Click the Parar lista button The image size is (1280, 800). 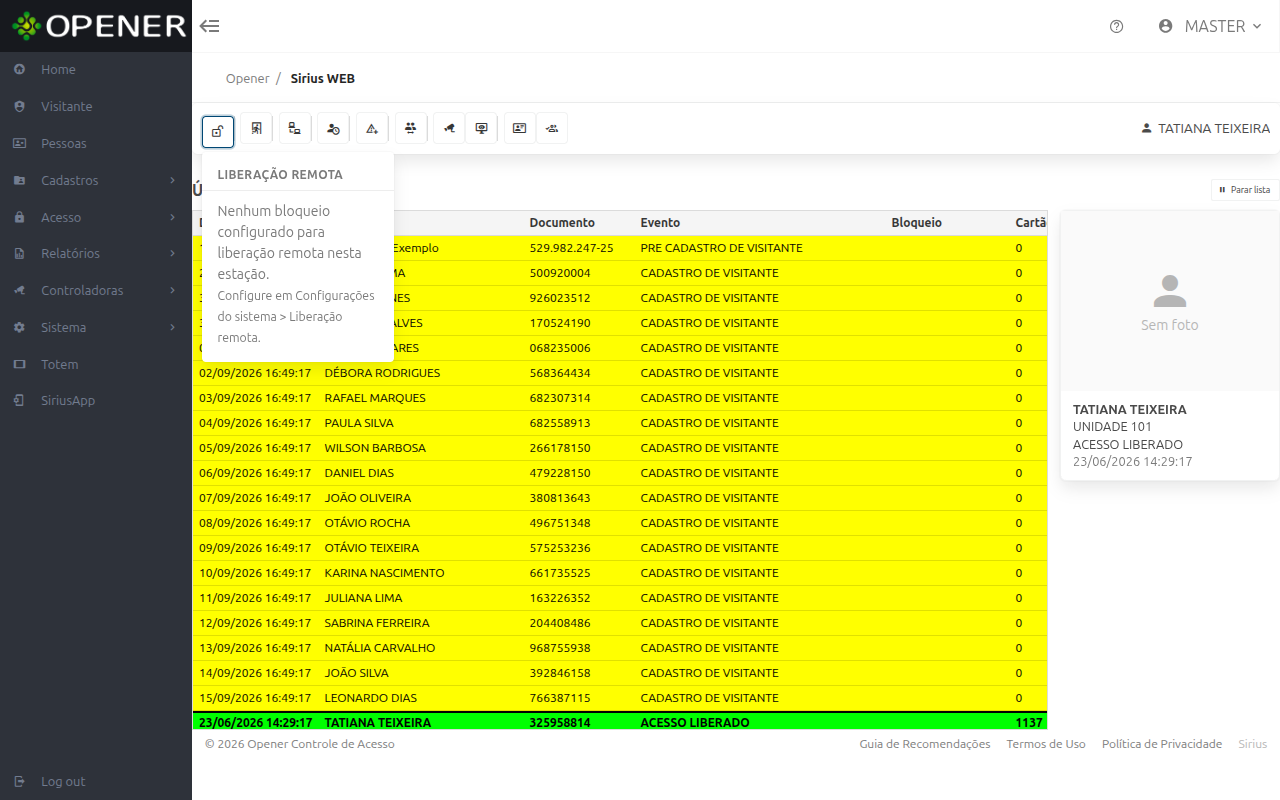[x=1245, y=189]
